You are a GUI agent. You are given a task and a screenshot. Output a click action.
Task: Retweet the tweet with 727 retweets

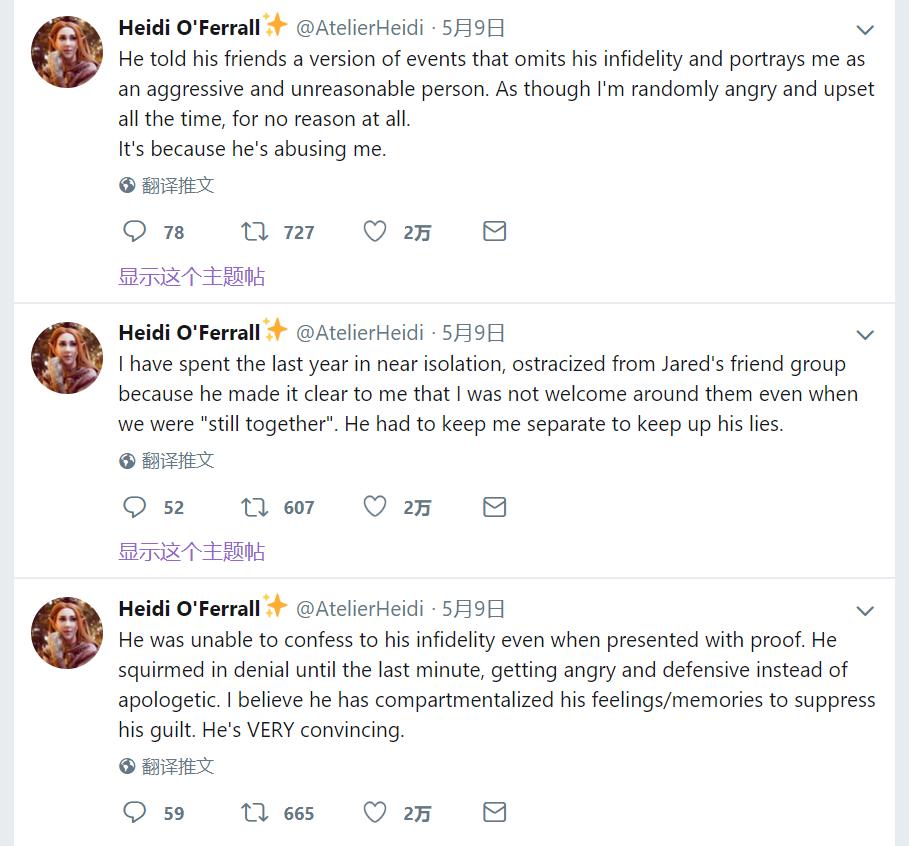point(255,232)
